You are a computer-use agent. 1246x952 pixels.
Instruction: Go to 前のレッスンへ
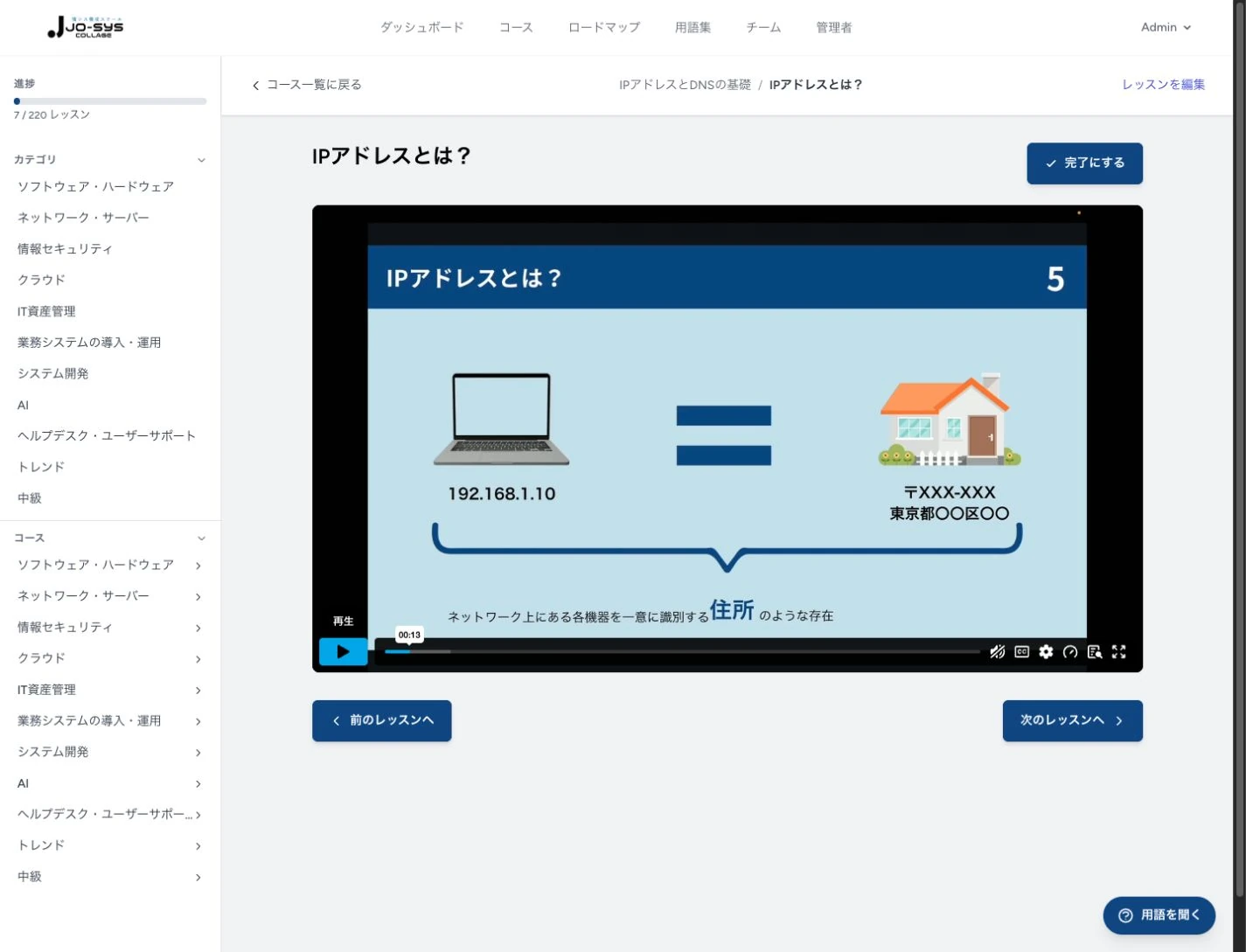click(x=382, y=720)
